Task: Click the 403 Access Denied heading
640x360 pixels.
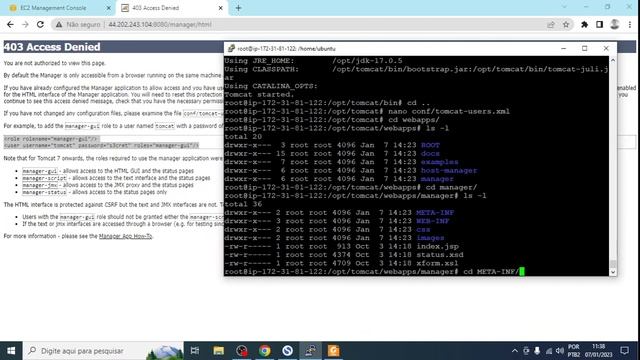Action: point(52,47)
